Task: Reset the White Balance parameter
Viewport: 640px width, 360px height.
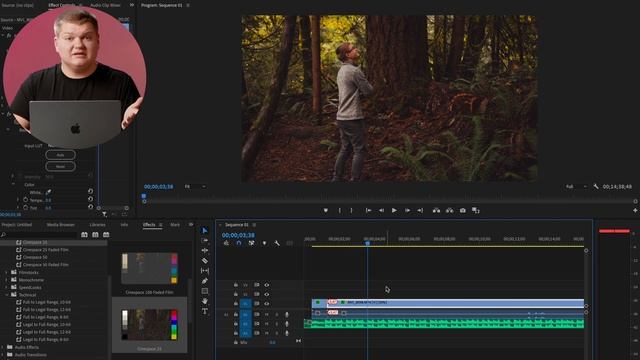Action: [90, 191]
